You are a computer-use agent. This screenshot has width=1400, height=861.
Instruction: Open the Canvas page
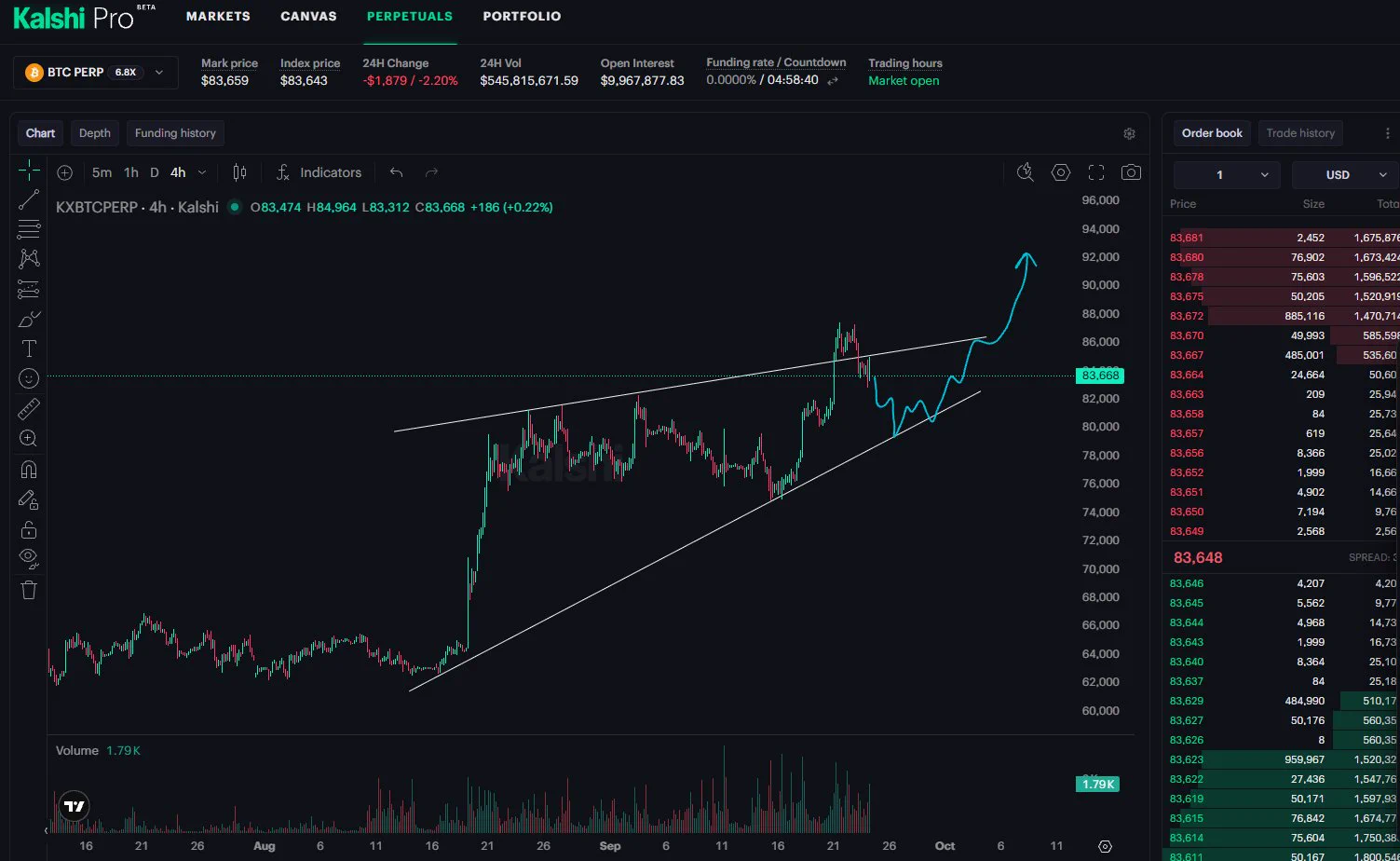click(308, 16)
